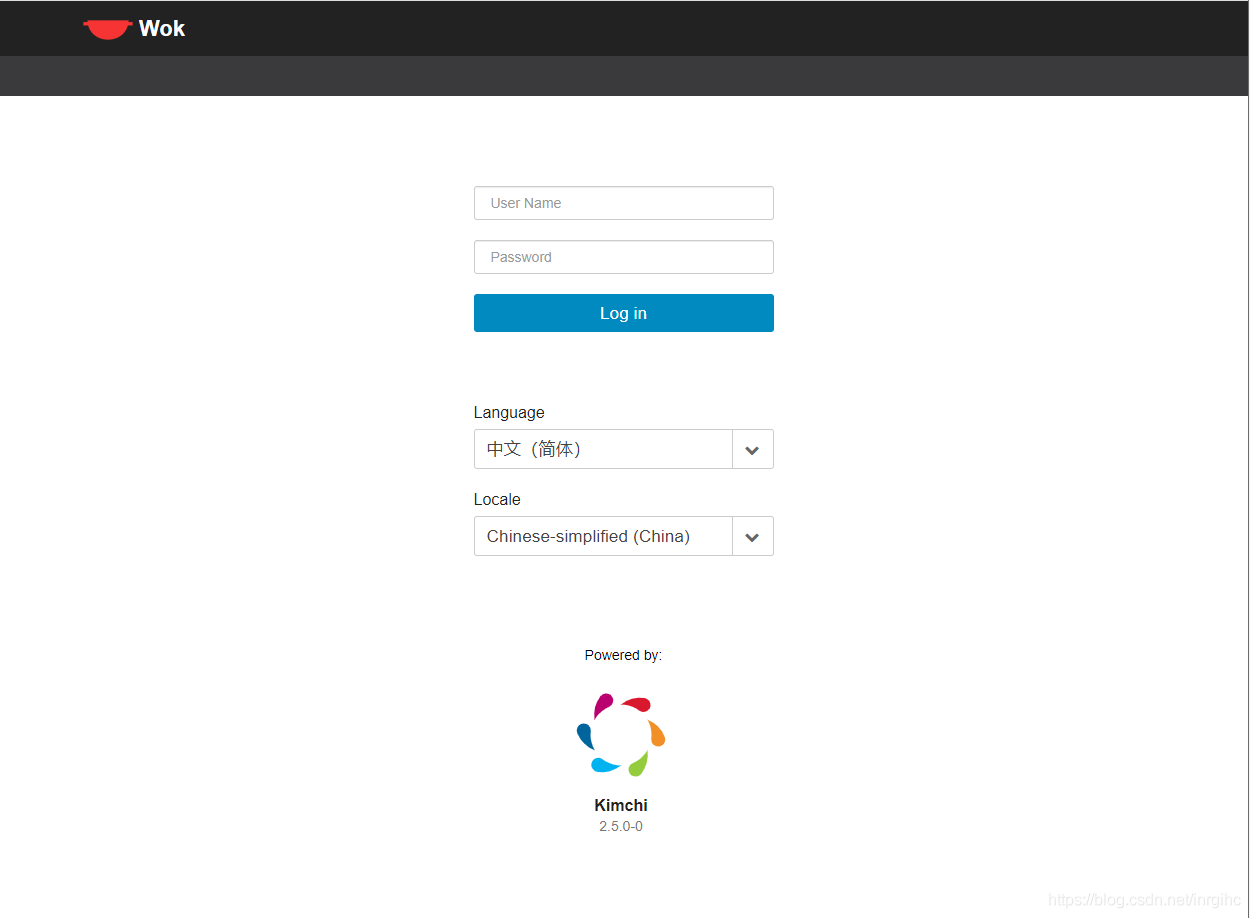
Task: Click the Locale field label
Action: click(497, 499)
